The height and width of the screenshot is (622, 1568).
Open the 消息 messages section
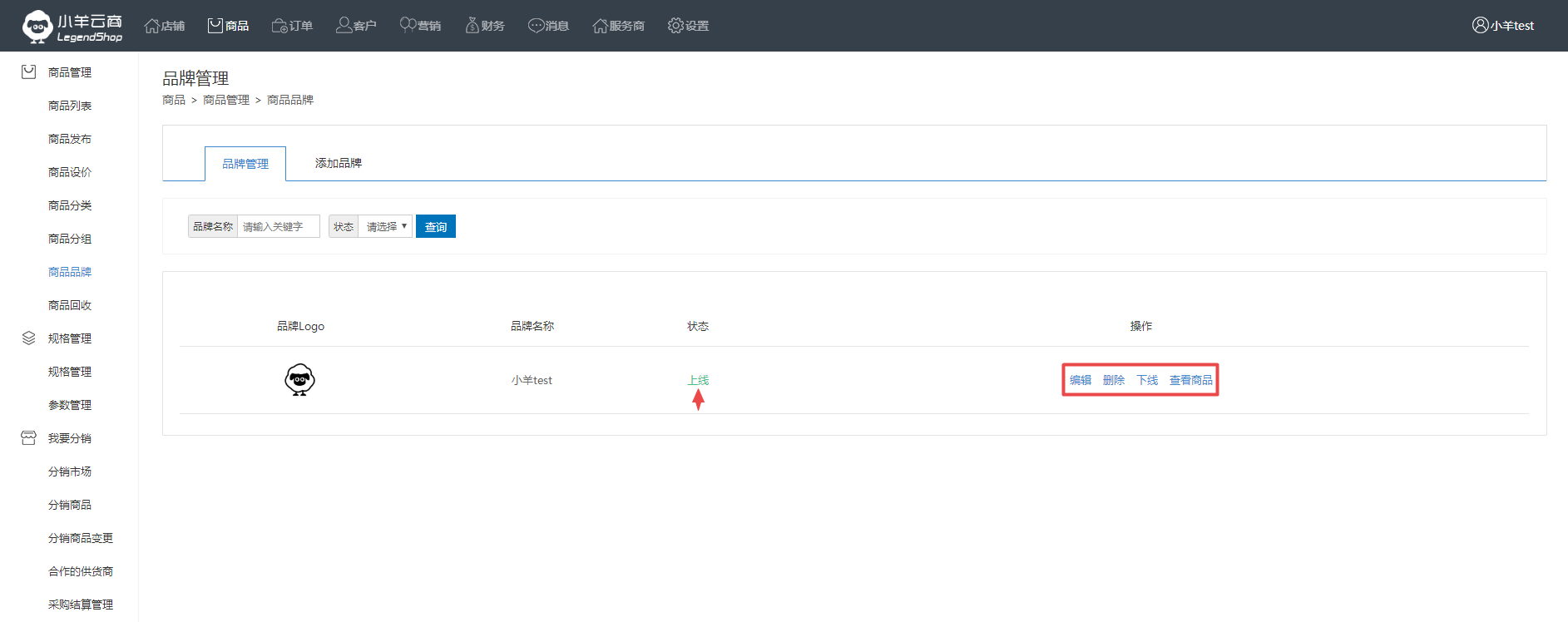pos(548,26)
